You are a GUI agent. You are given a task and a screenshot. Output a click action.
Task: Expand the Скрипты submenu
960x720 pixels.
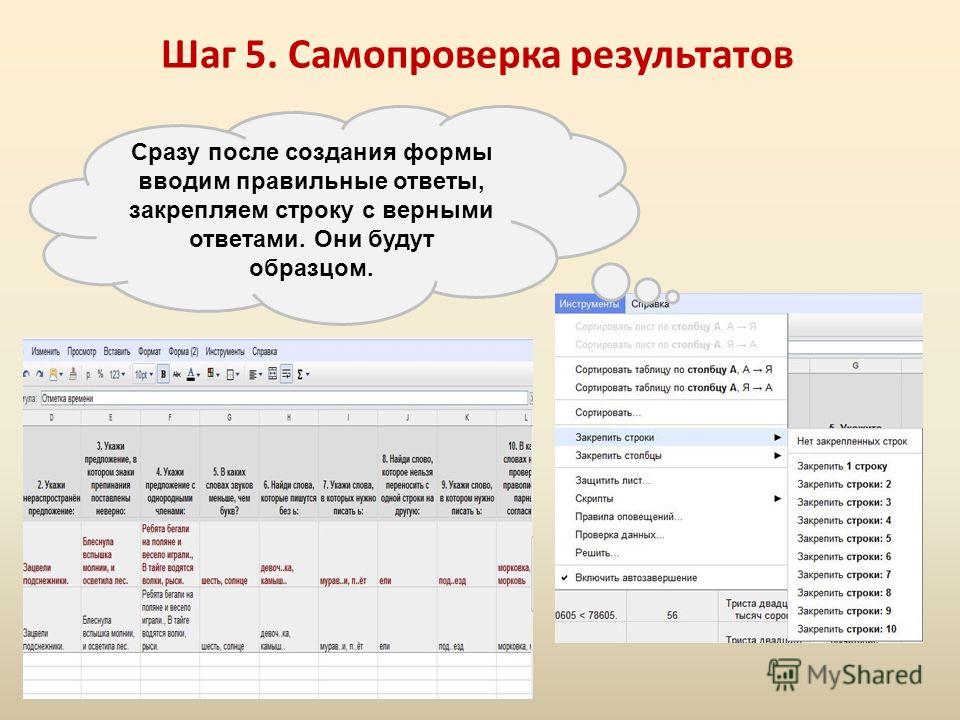coord(671,498)
